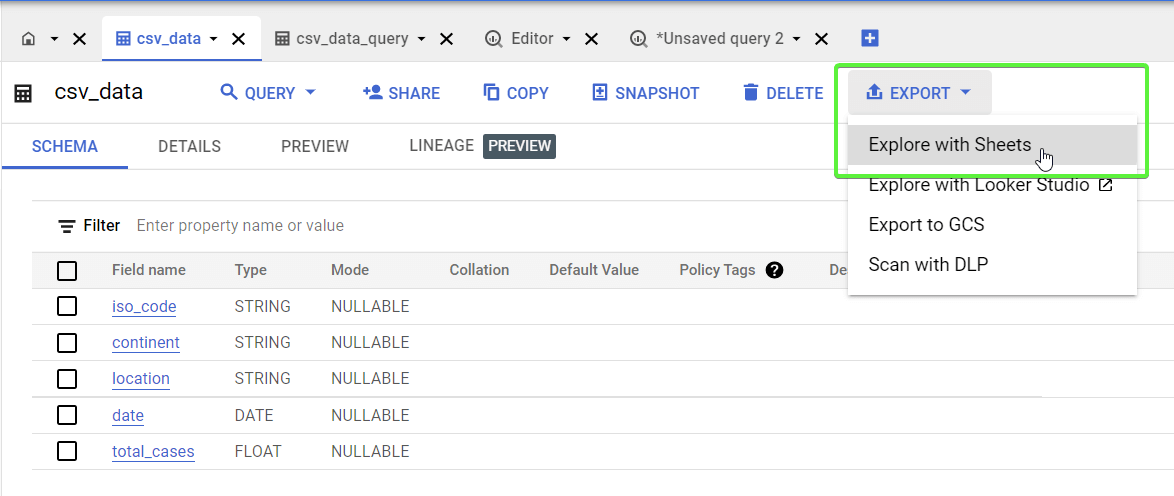
Task: Choose Scan with DLP
Action: tap(992, 264)
